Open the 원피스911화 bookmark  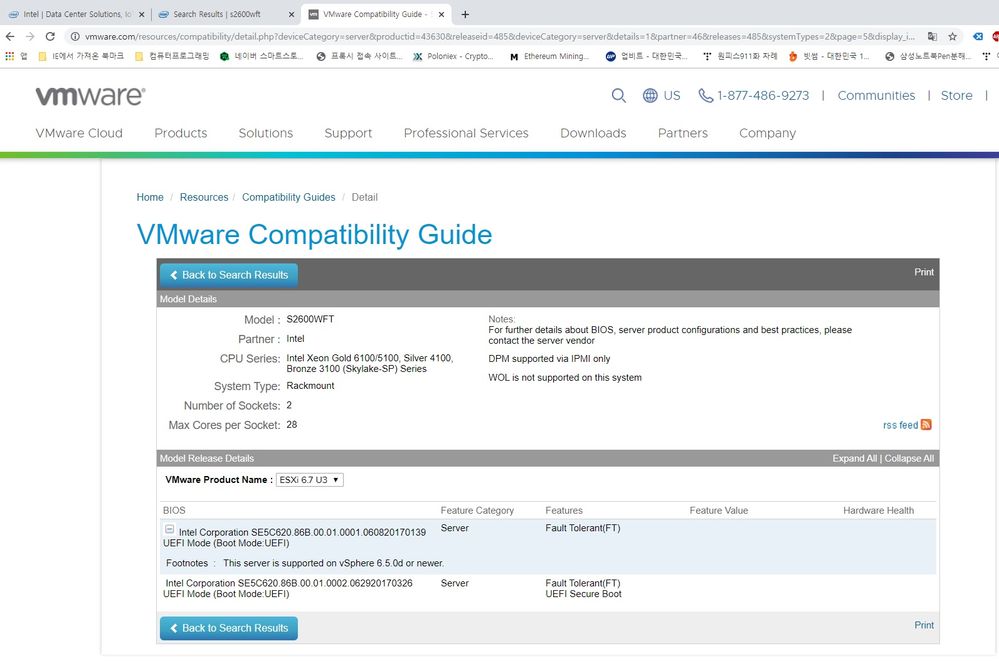[x=740, y=56]
